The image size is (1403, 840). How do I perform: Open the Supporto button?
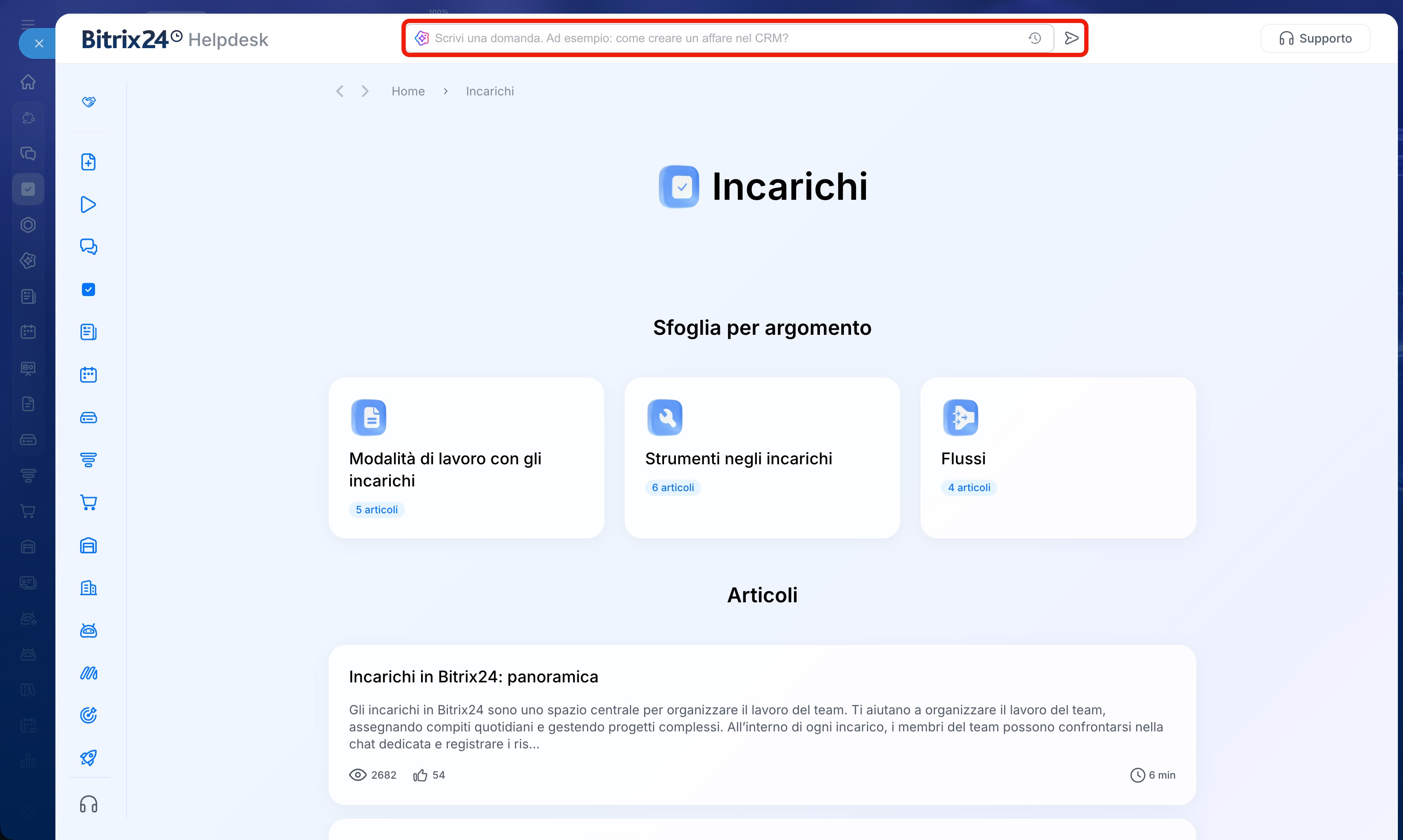click(1315, 38)
